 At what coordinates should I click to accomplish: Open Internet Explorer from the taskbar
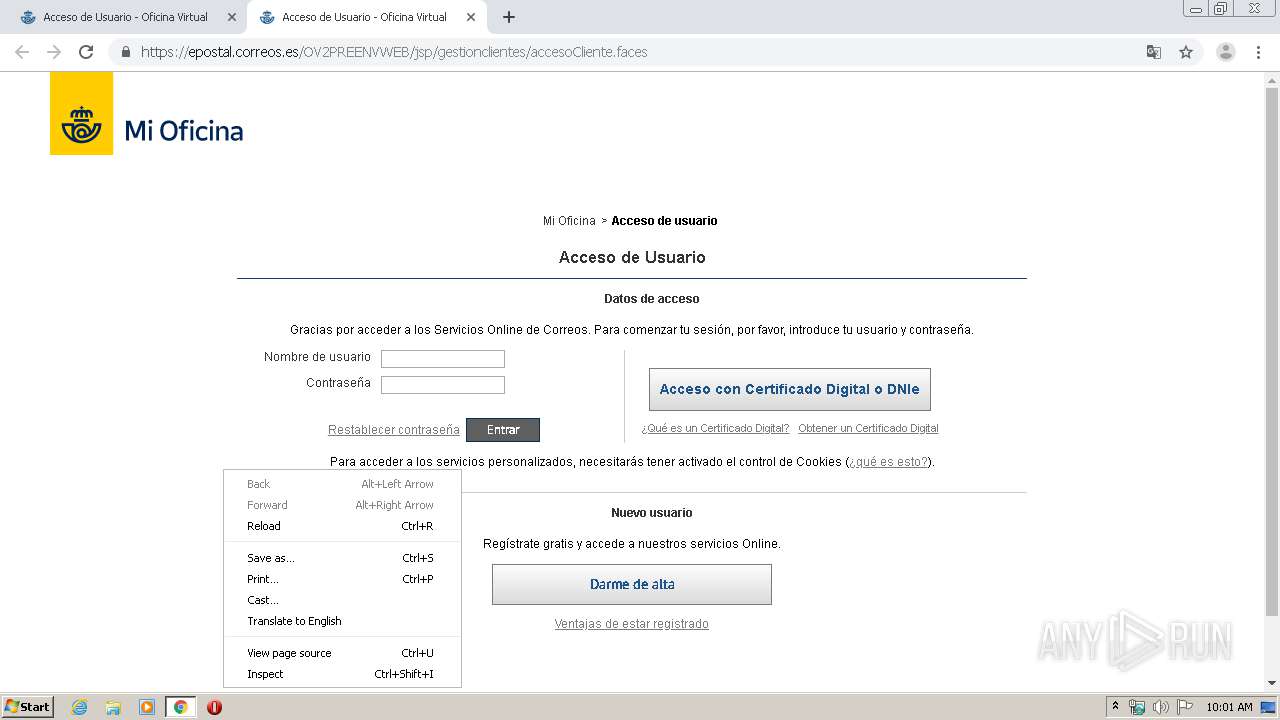pos(80,707)
